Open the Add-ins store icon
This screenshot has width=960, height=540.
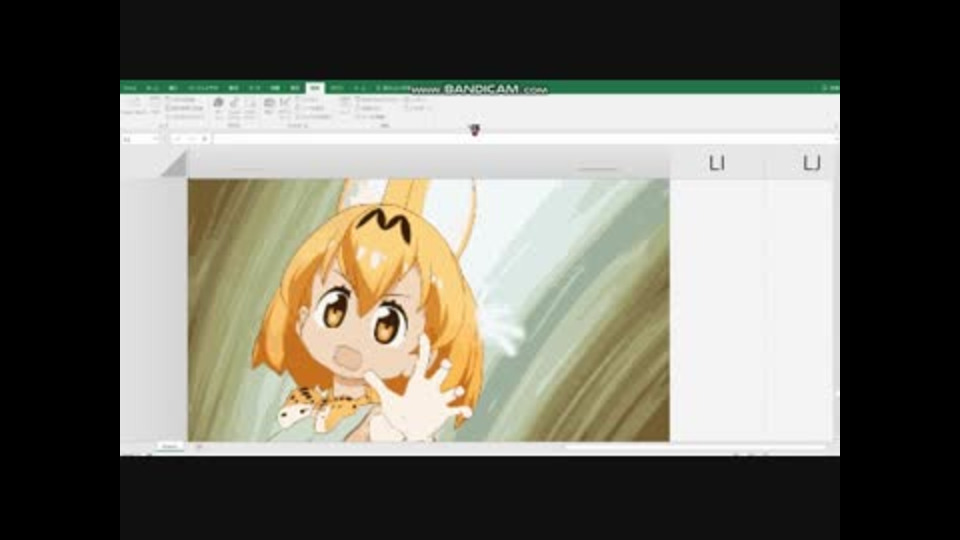219,107
